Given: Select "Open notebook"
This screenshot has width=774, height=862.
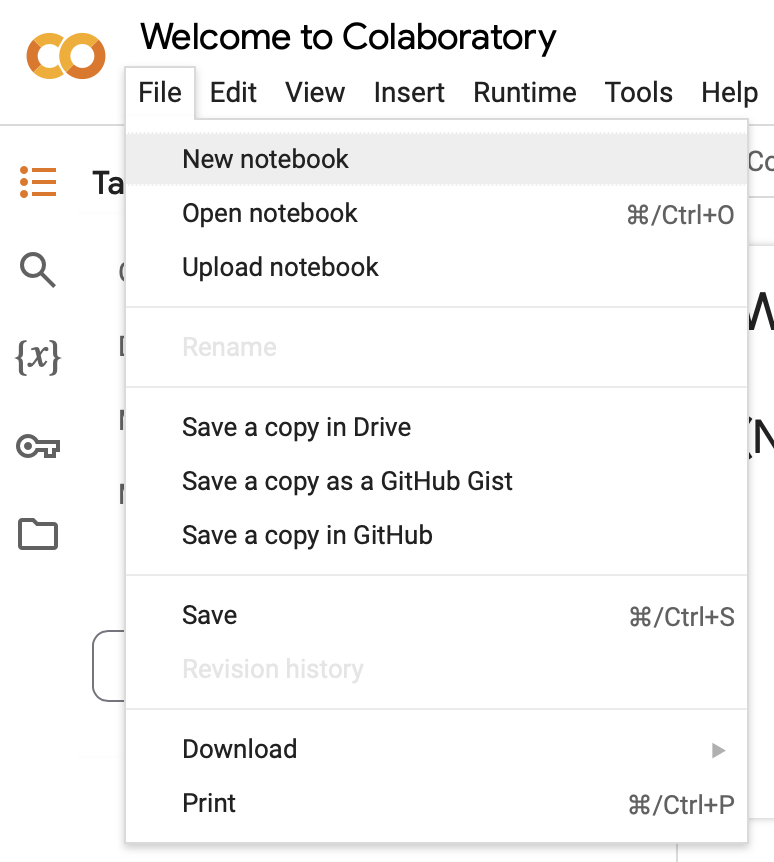Looking at the screenshot, I should click(269, 213).
